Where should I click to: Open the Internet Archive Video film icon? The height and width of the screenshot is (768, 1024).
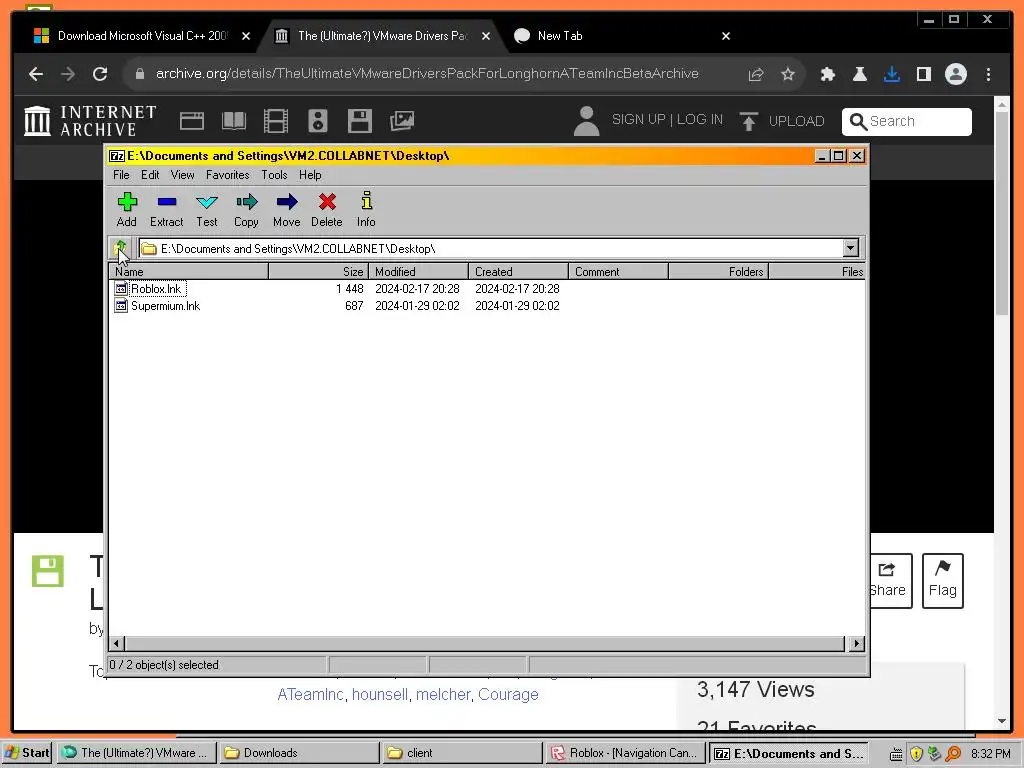coord(276,121)
